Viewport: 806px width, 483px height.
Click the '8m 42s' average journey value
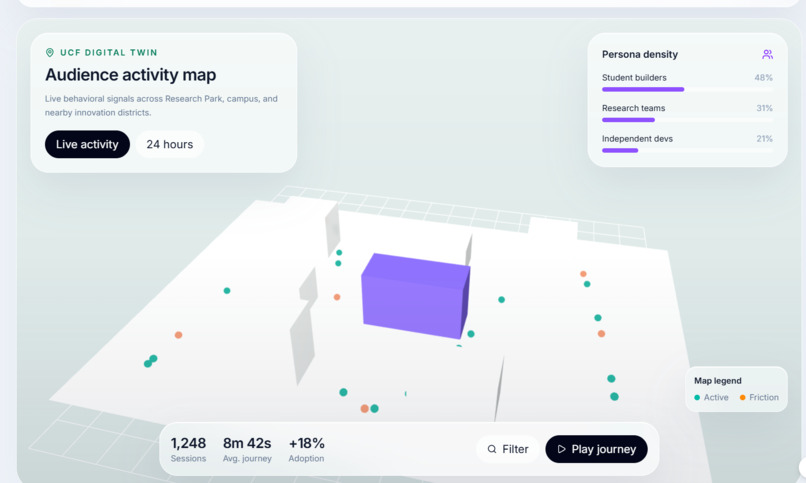coord(247,443)
